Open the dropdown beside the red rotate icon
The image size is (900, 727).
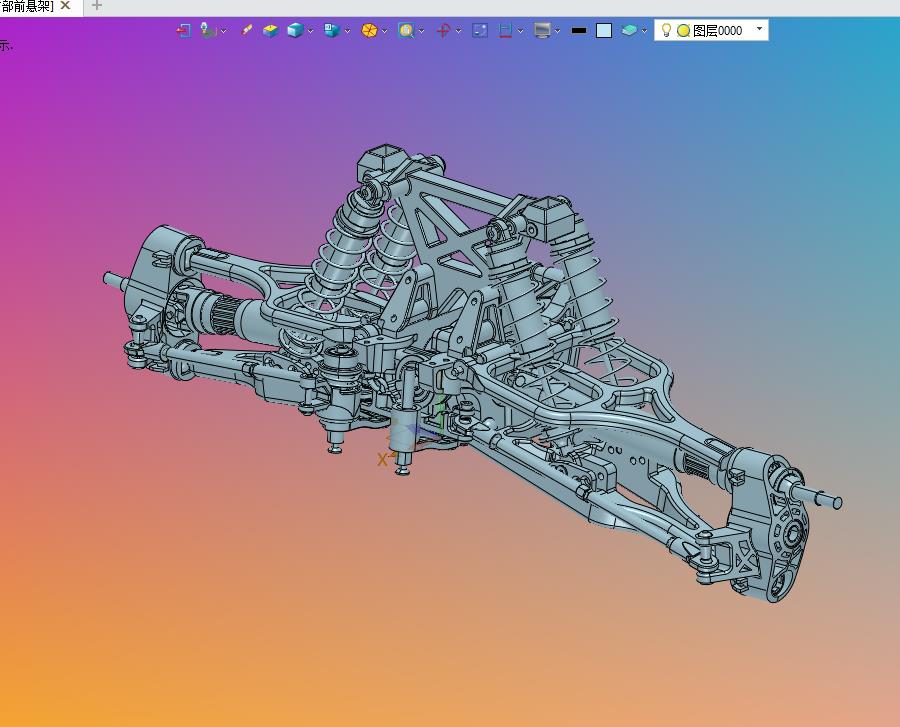[459, 31]
